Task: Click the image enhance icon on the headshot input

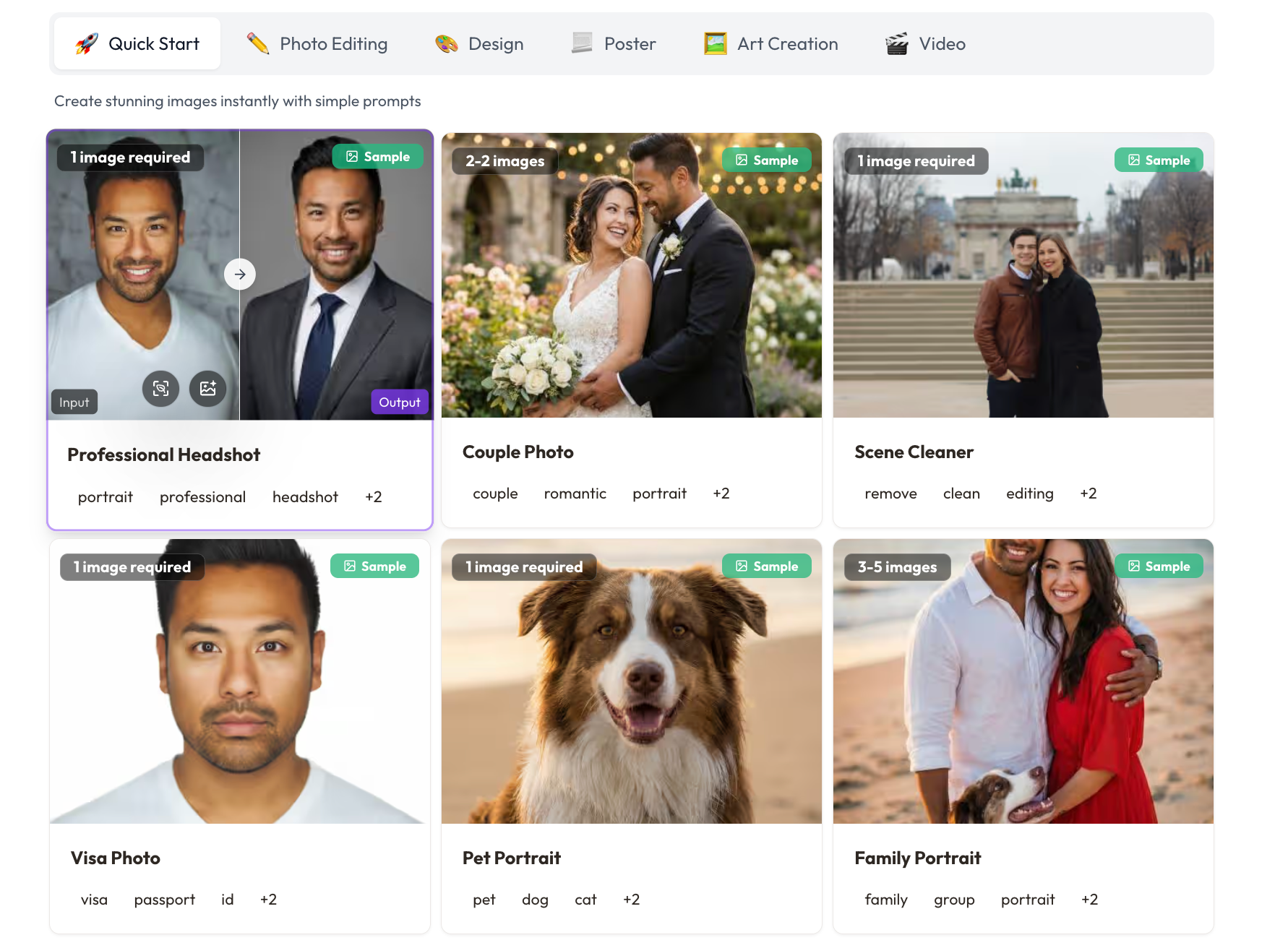Action: point(208,389)
